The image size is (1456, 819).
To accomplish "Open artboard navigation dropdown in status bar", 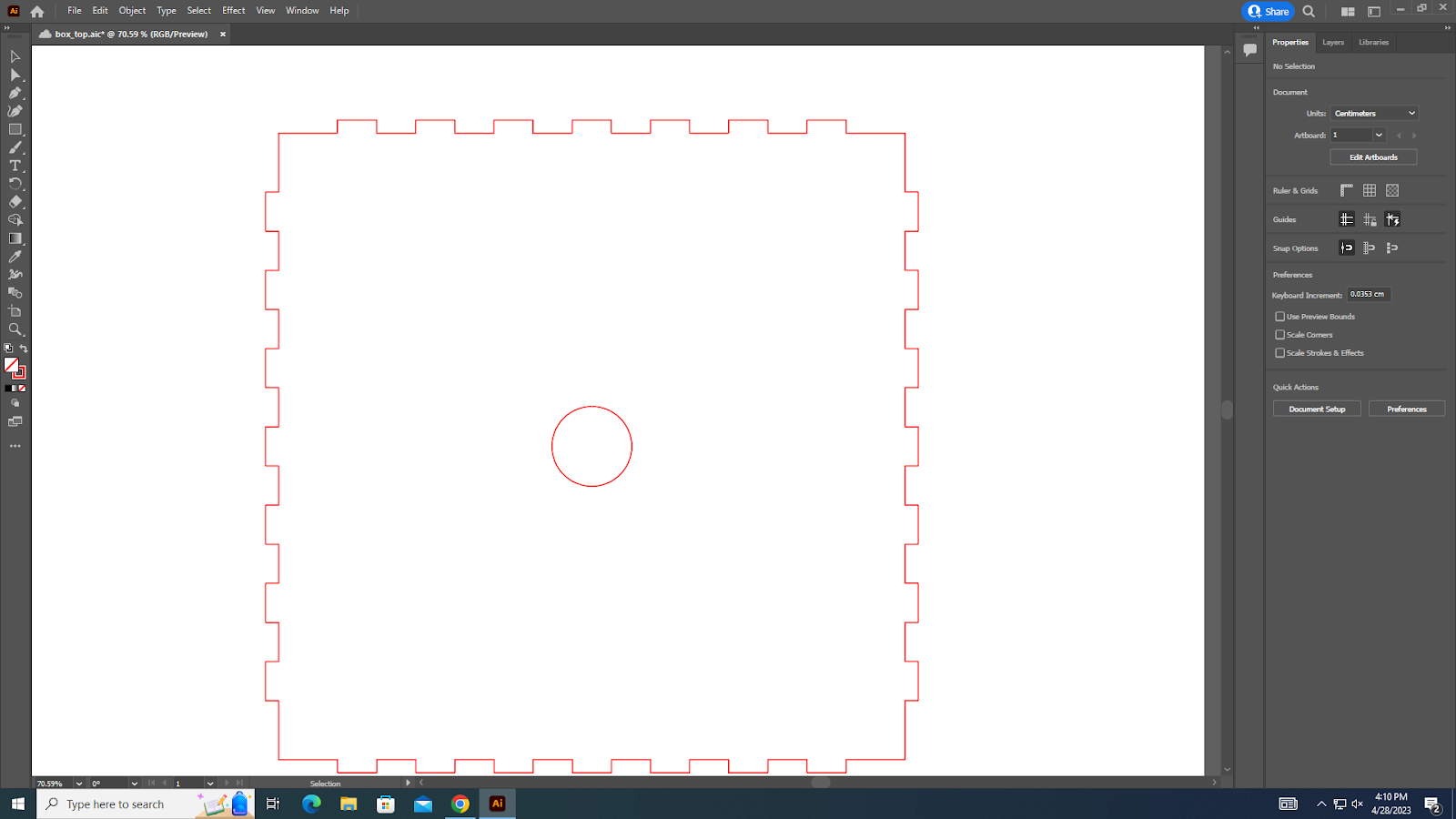I will 210,784.
